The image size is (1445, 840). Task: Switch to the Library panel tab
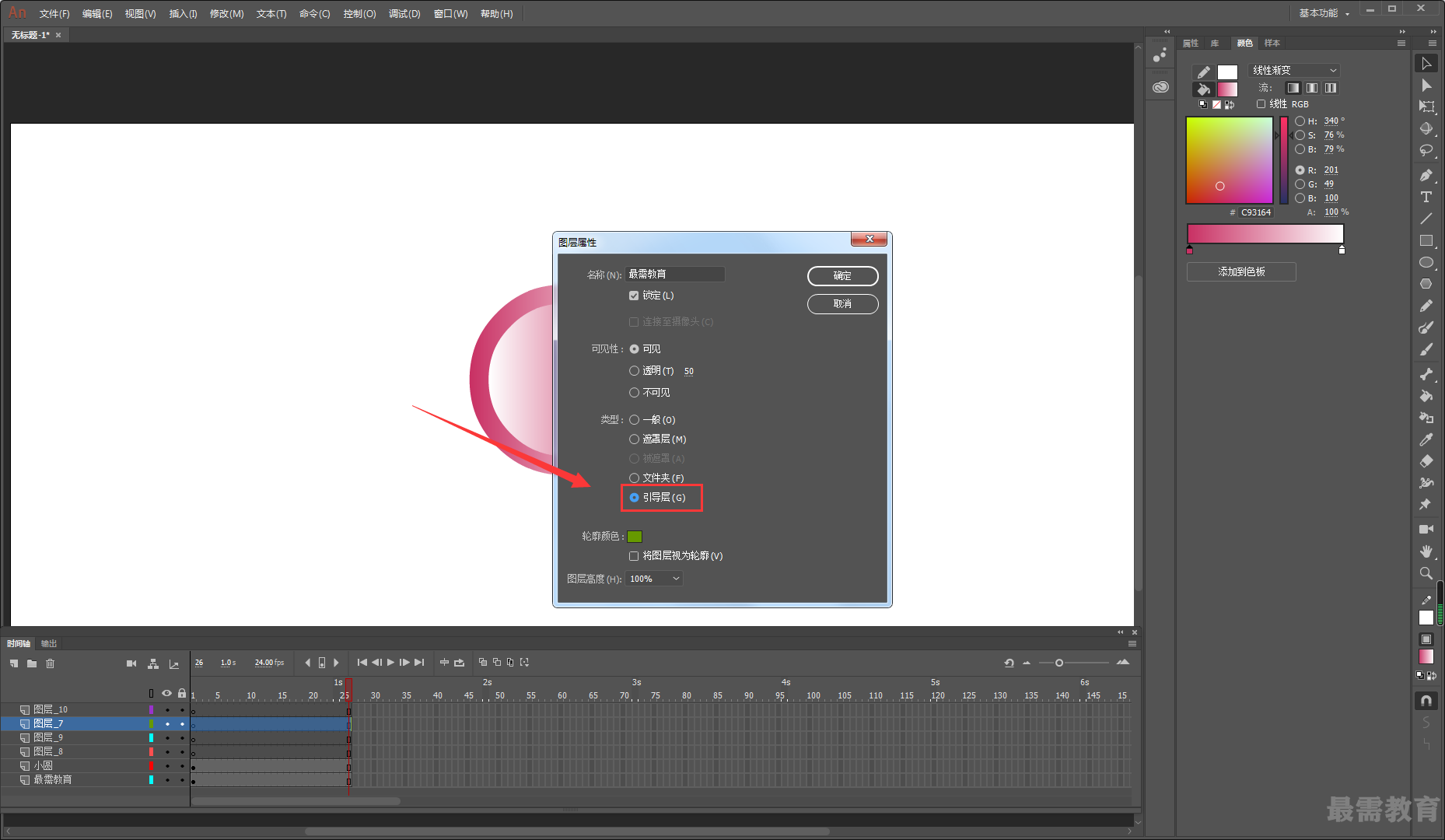[x=1215, y=44]
